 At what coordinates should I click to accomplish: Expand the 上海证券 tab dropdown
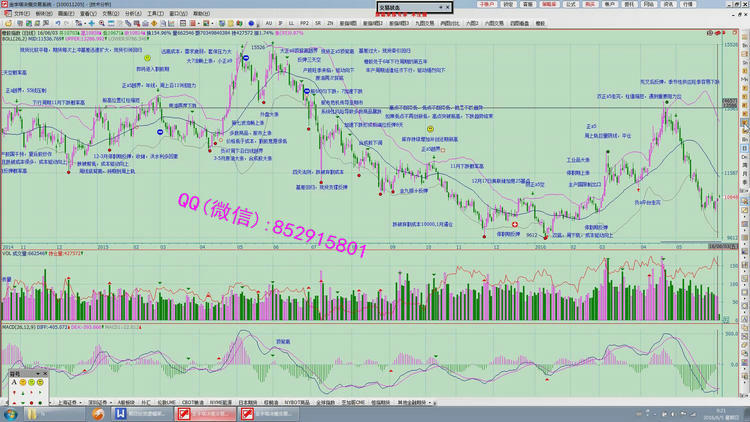click(81, 402)
